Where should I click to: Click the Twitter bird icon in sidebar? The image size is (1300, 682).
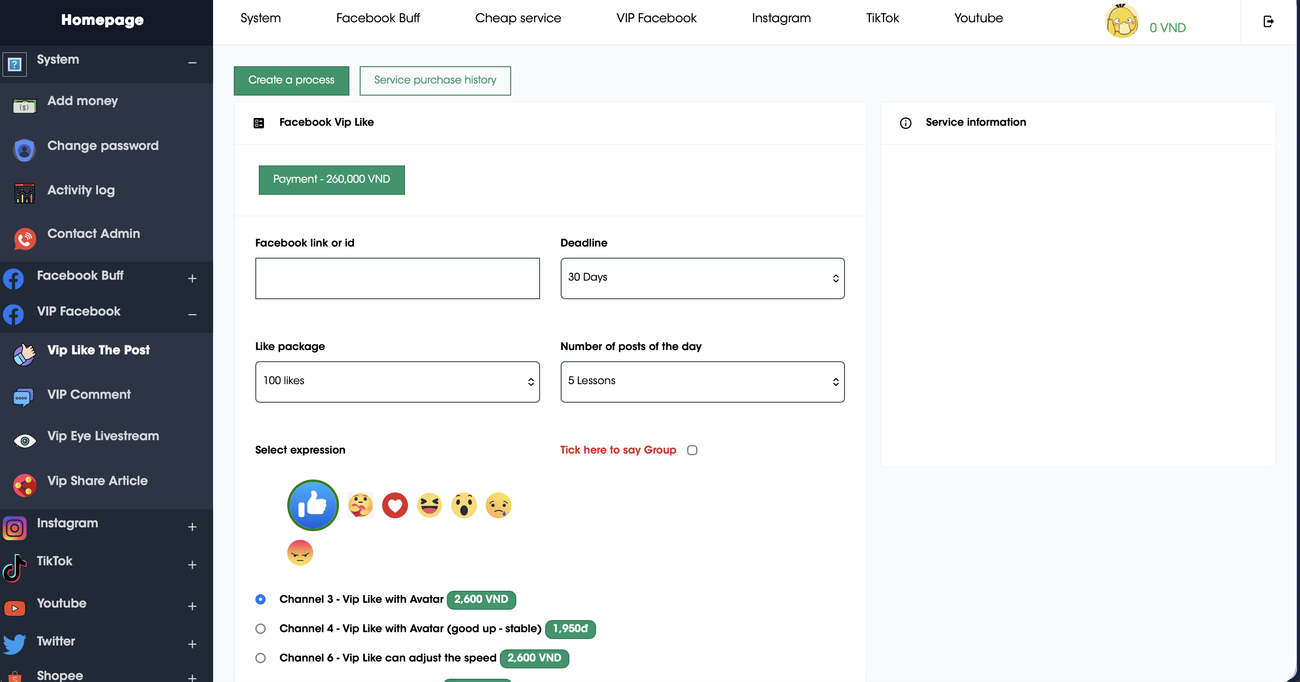pyautogui.click(x=14, y=645)
